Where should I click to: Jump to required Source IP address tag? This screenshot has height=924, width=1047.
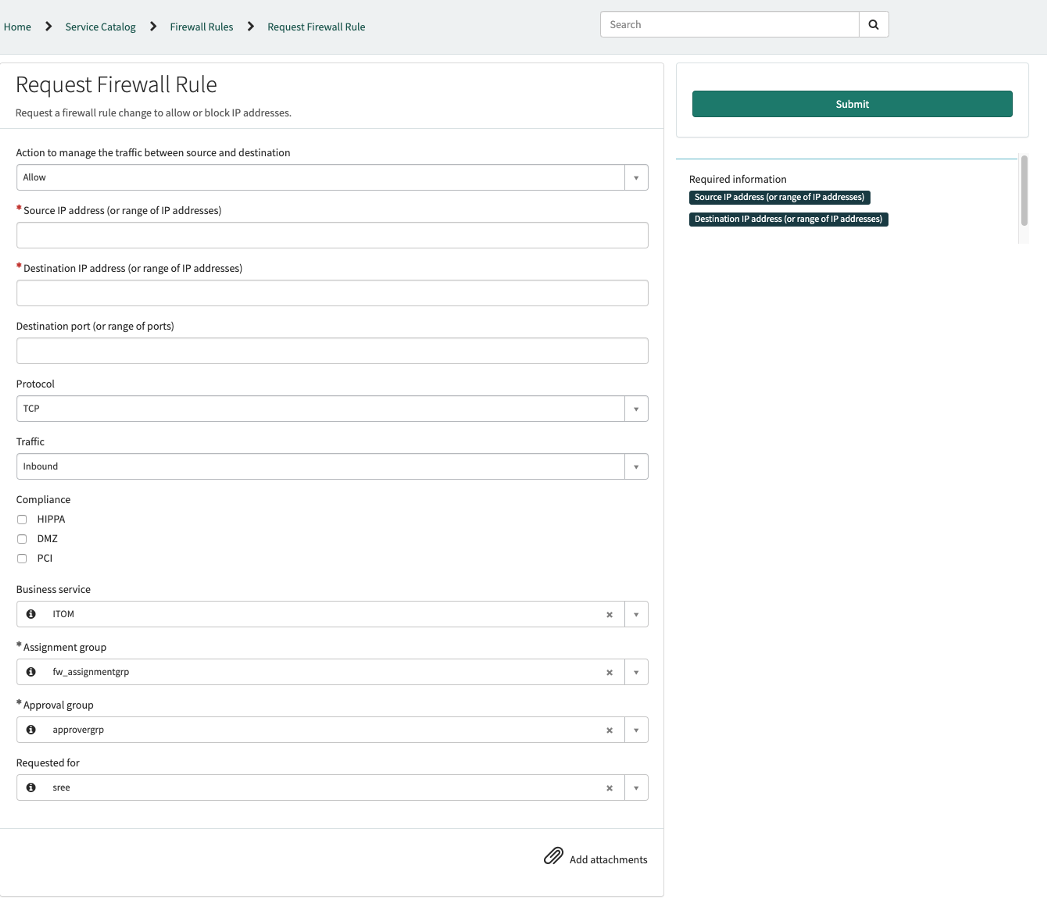point(779,197)
